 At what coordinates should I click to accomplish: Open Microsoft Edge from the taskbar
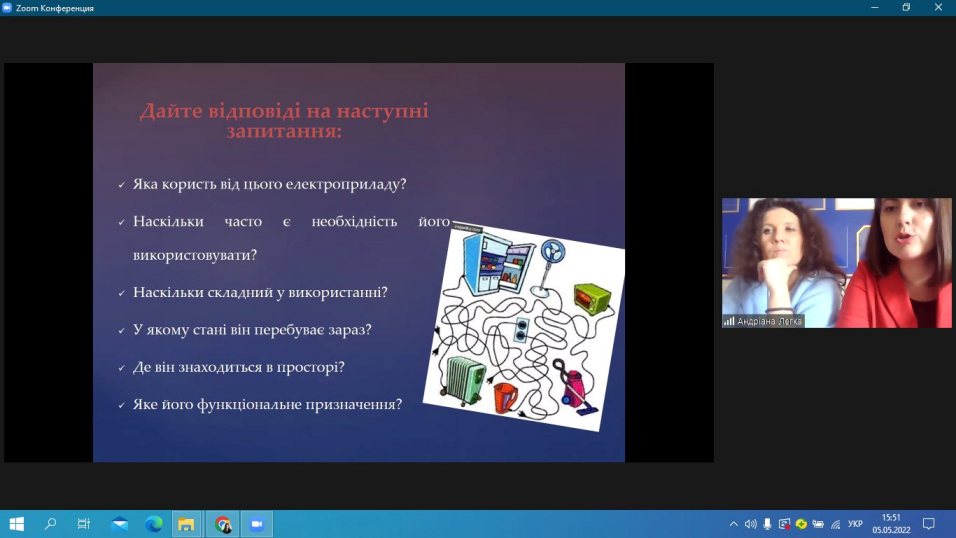[x=154, y=523]
